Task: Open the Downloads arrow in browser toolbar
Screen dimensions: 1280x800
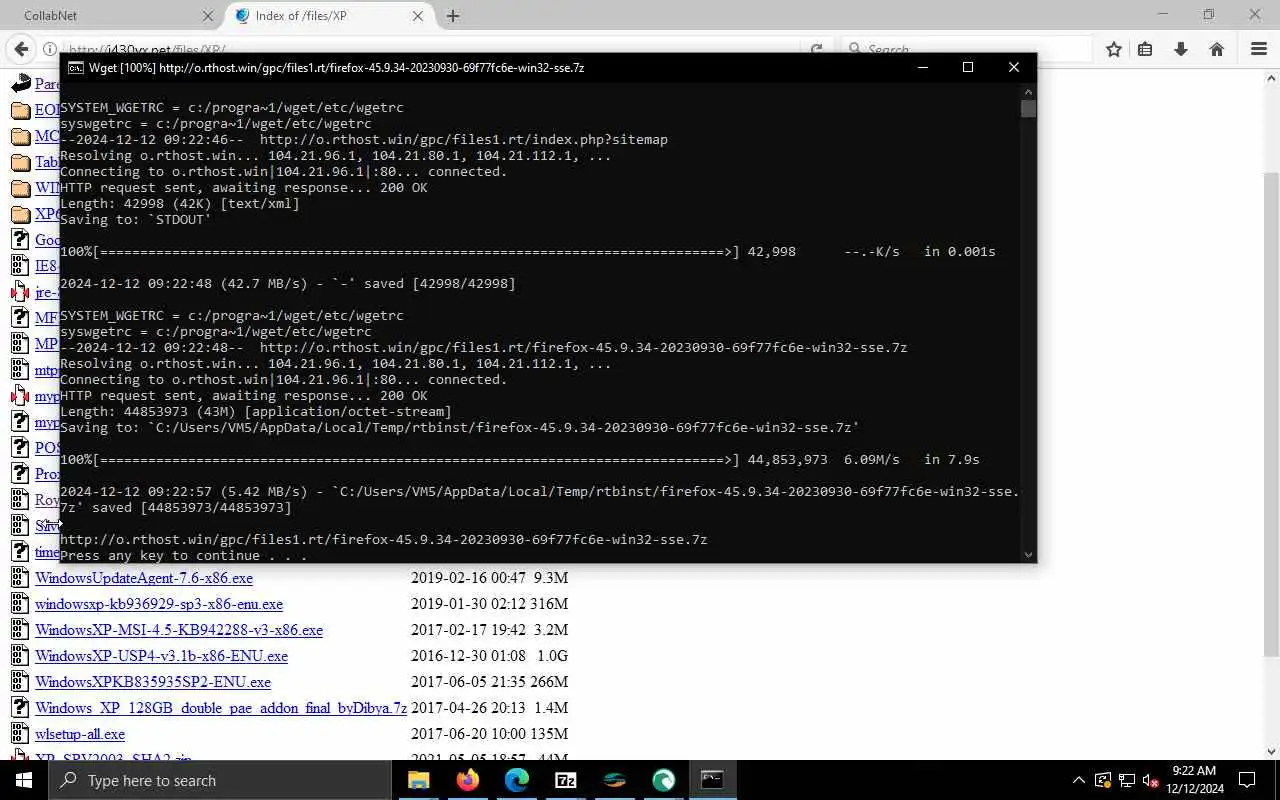Action: coord(1181,49)
